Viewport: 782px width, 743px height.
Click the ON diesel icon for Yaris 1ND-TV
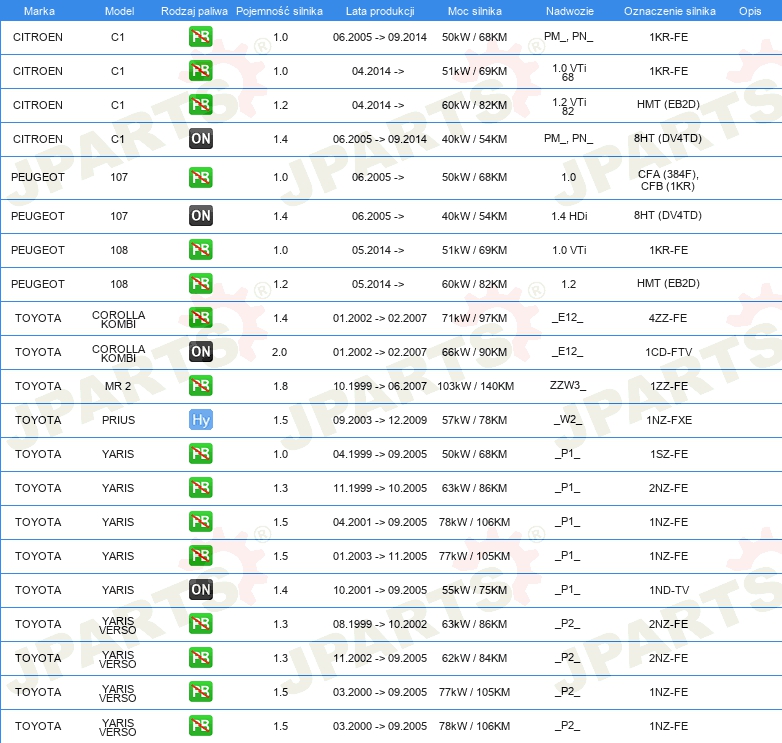pos(200,589)
